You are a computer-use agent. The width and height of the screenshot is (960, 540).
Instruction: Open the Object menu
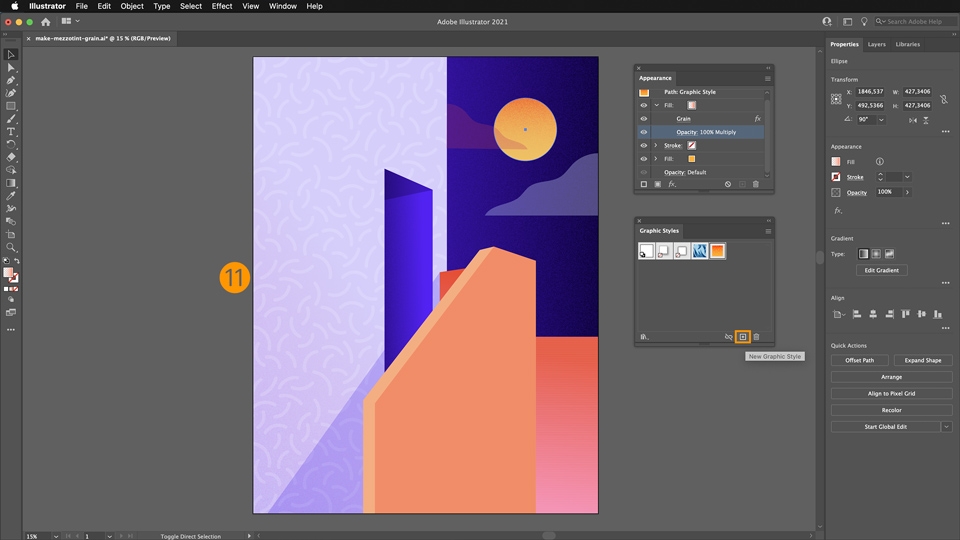[x=132, y=6]
